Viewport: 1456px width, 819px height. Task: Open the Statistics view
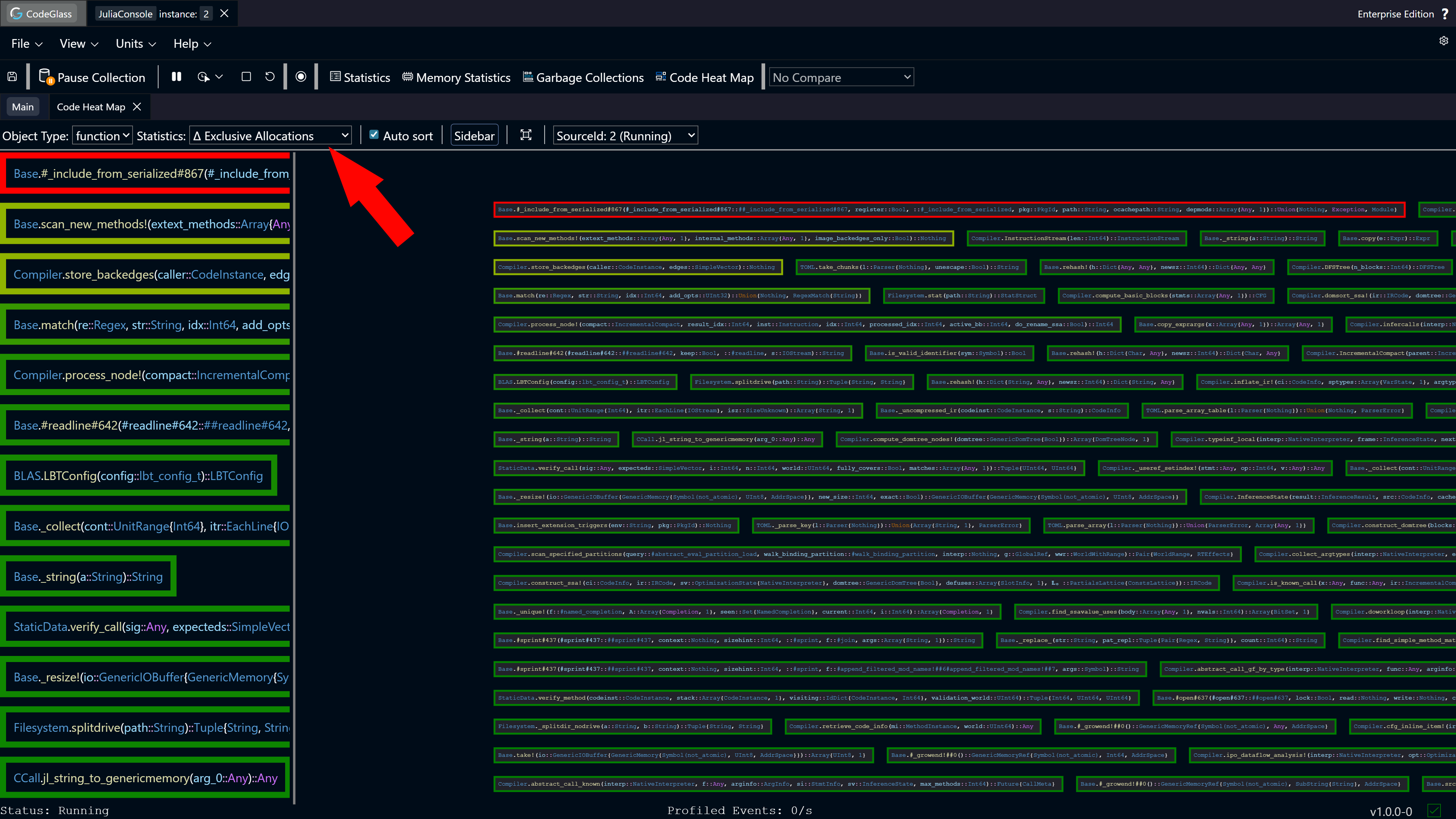pos(360,77)
